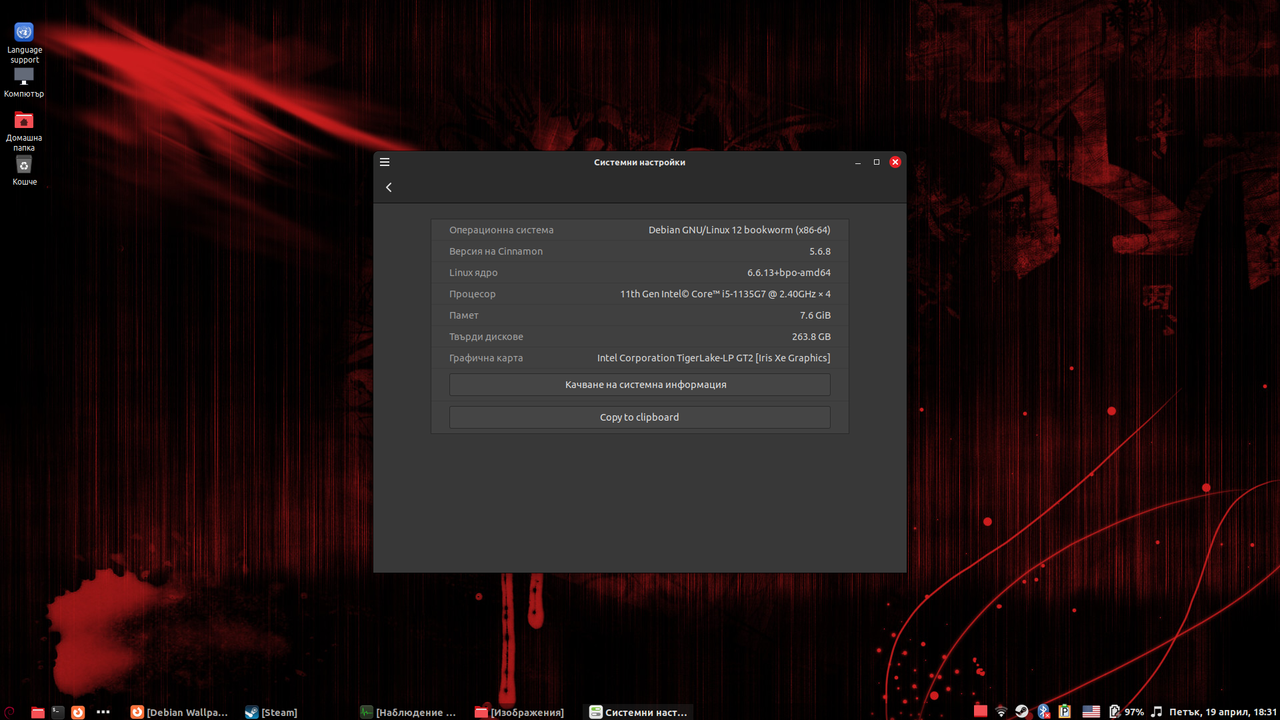Screen dimensions: 1280x720
Task: Launch terminal from the panel launcher
Action: [58, 712]
